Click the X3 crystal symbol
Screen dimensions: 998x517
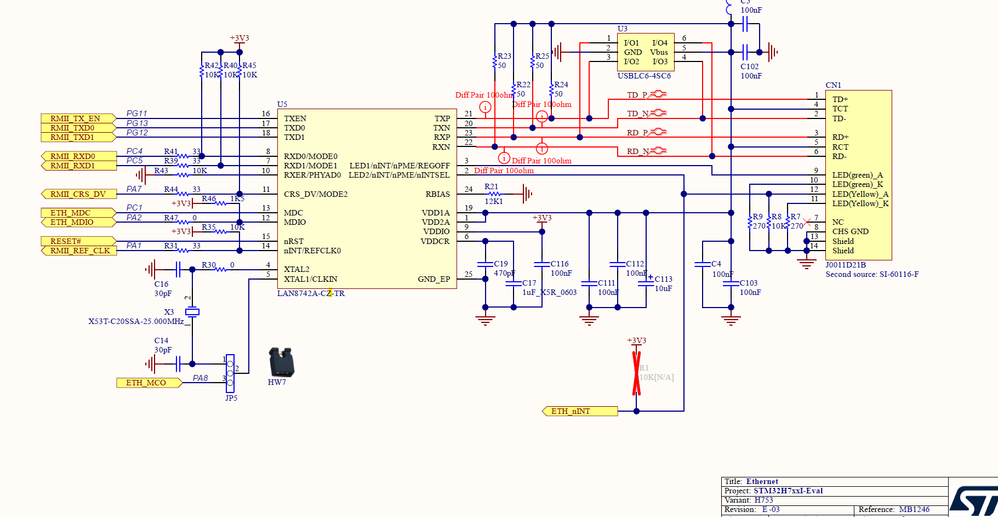click(192, 312)
